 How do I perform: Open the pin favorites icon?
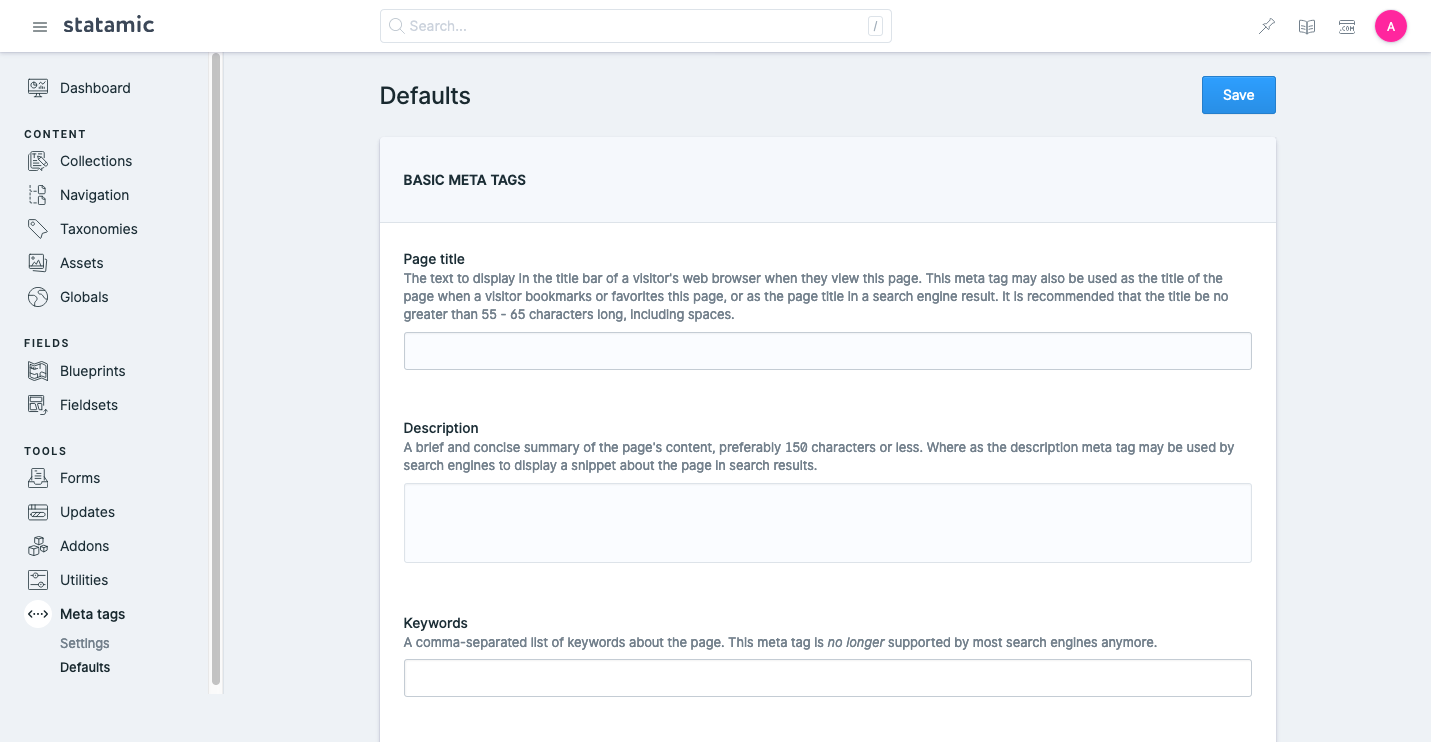point(1267,27)
